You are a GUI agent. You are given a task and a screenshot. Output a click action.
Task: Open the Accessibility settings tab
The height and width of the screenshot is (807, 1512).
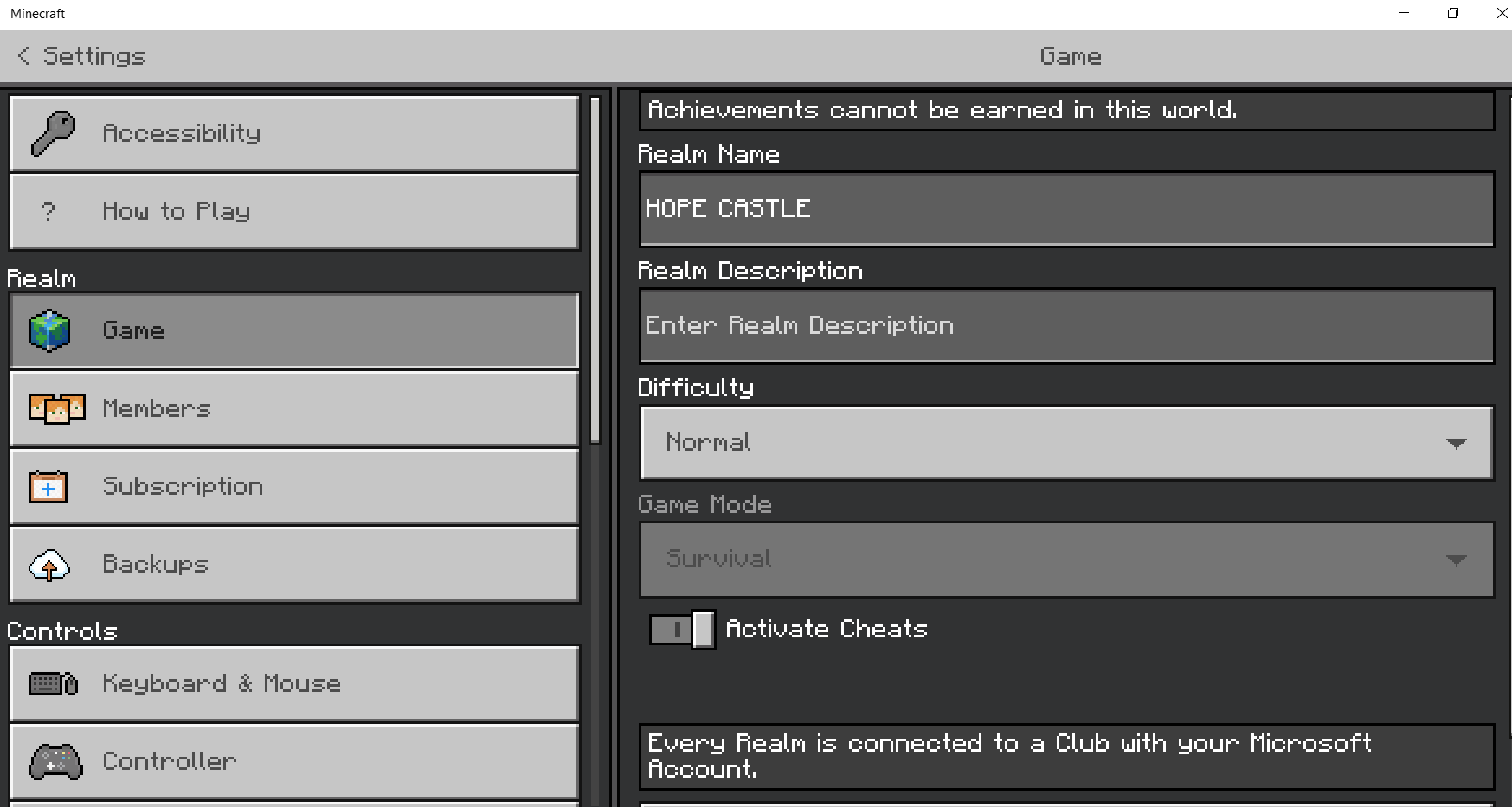click(294, 133)
